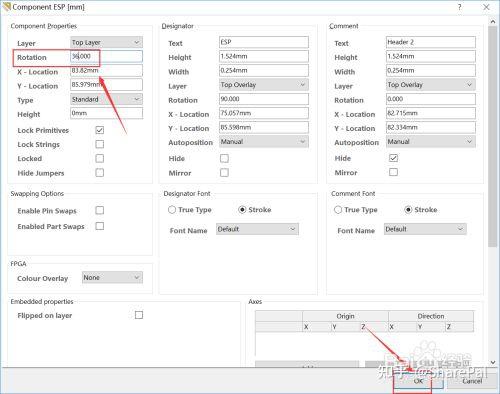The width and height of the screenshot is (500, 394).
Task: Select Stroke radio for Comment Font
Action: pyautogui.click(x=408, y=210)
